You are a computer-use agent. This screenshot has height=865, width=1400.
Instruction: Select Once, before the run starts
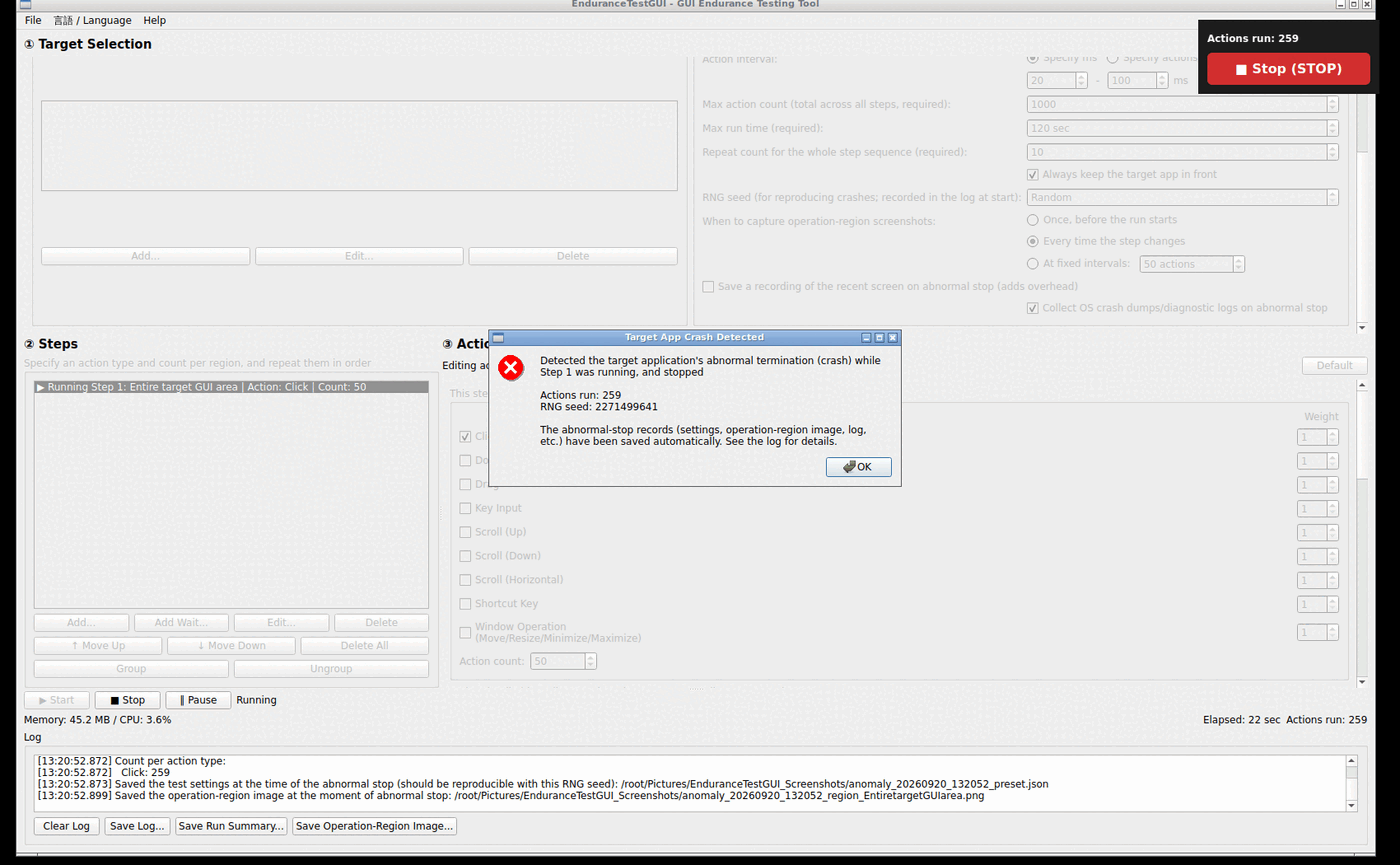(1102, 219)
